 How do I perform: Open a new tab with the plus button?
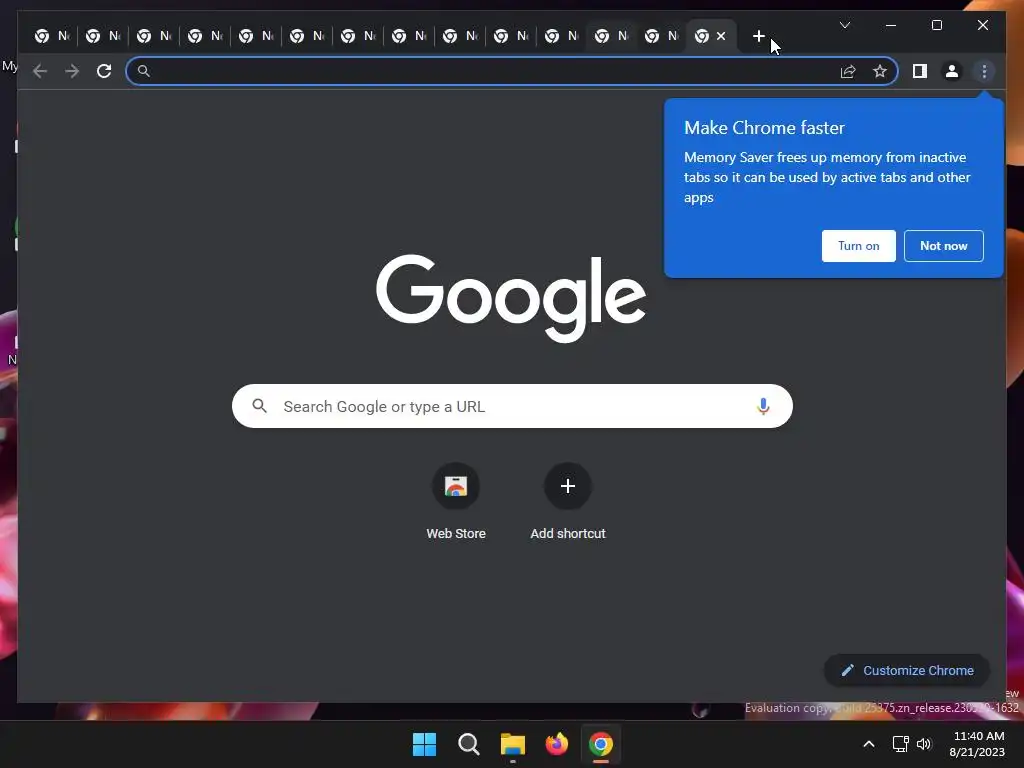coord(758,37)
